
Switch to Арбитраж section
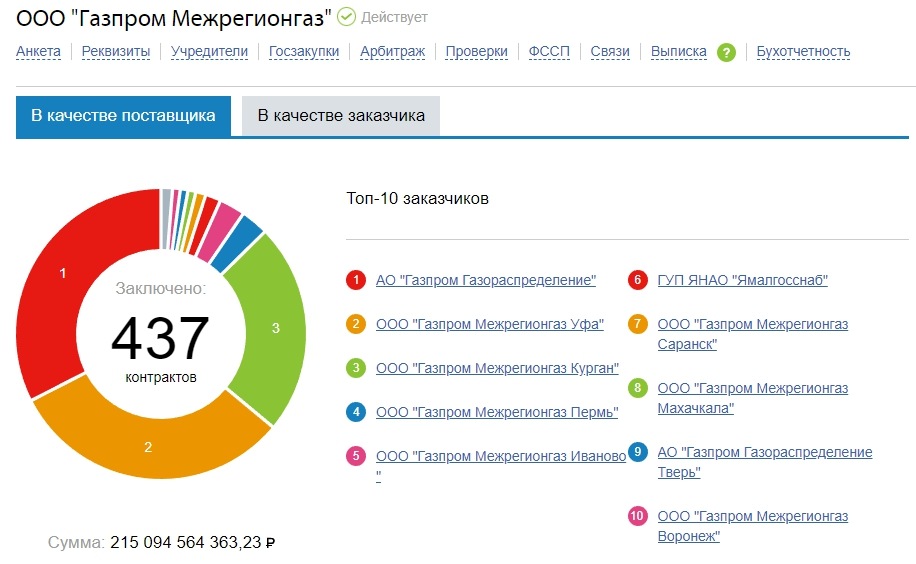click(x=393, y=51)
